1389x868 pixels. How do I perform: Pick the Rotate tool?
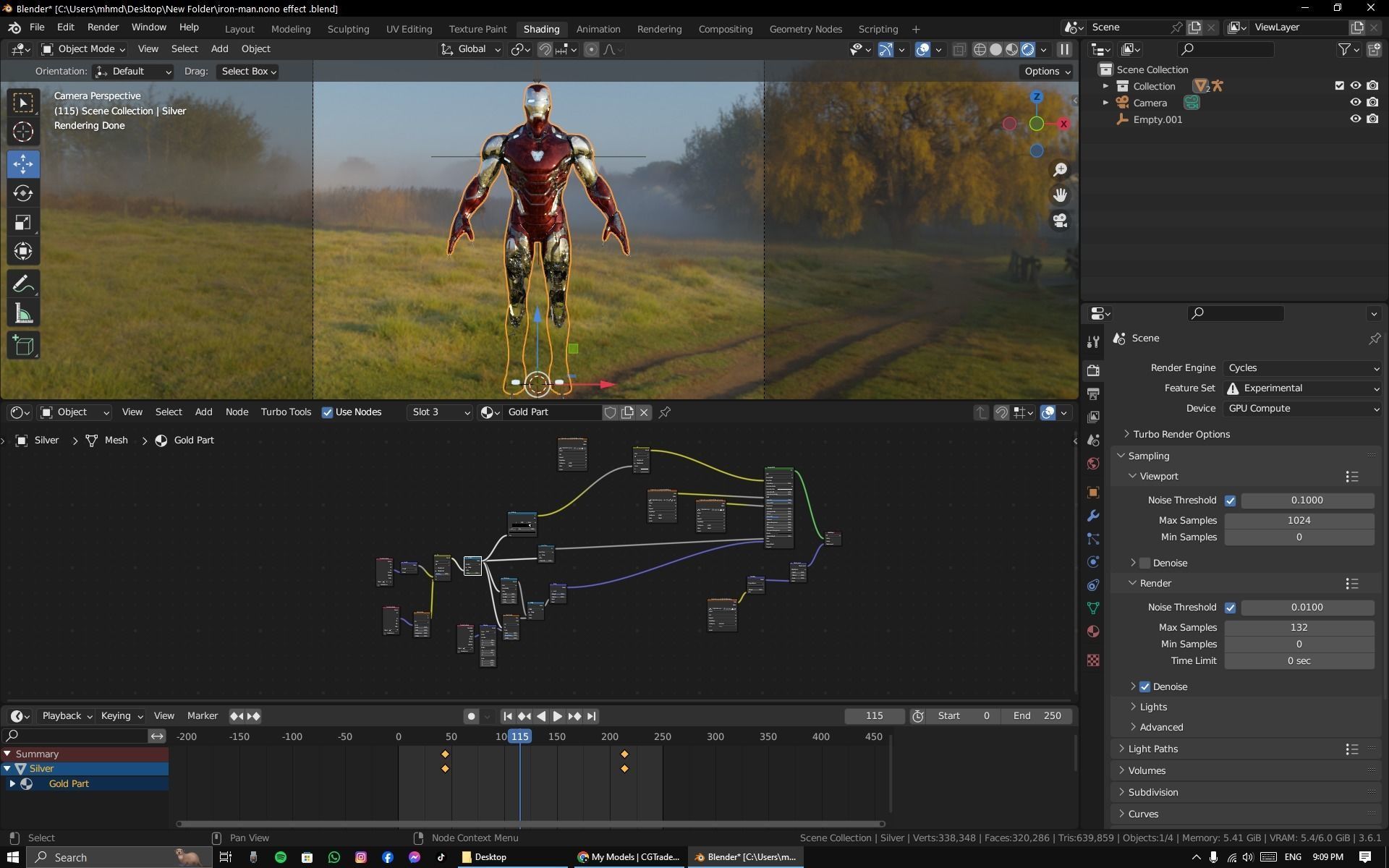23,193
